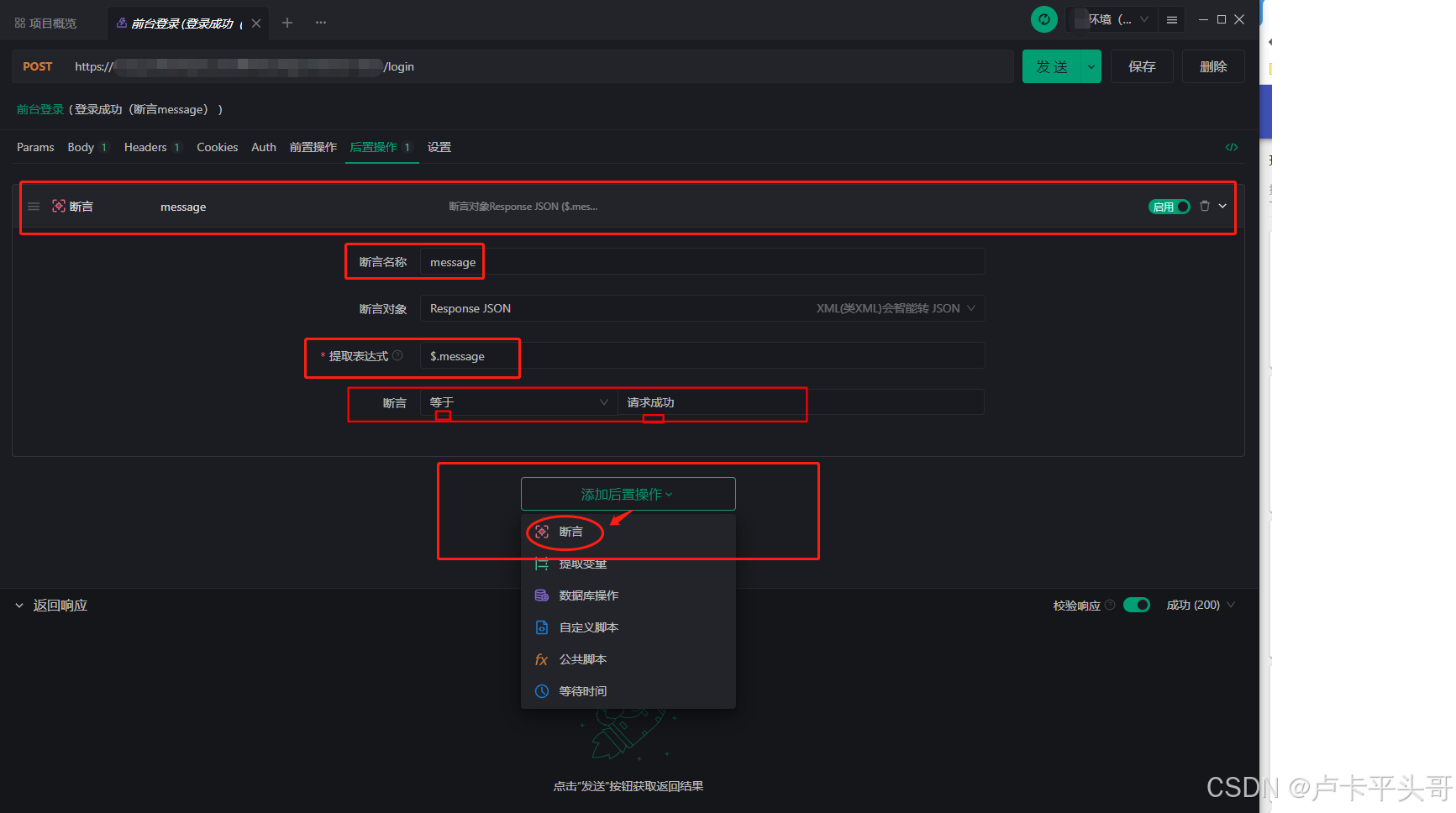Viewport: 1456px width, 813px height.
Task: Open the 成功 (200) response dropdown
Action: pos(1201,605)
